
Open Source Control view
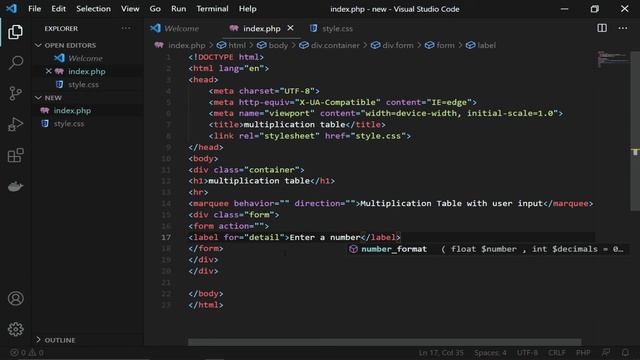click(x=15, y=93)
